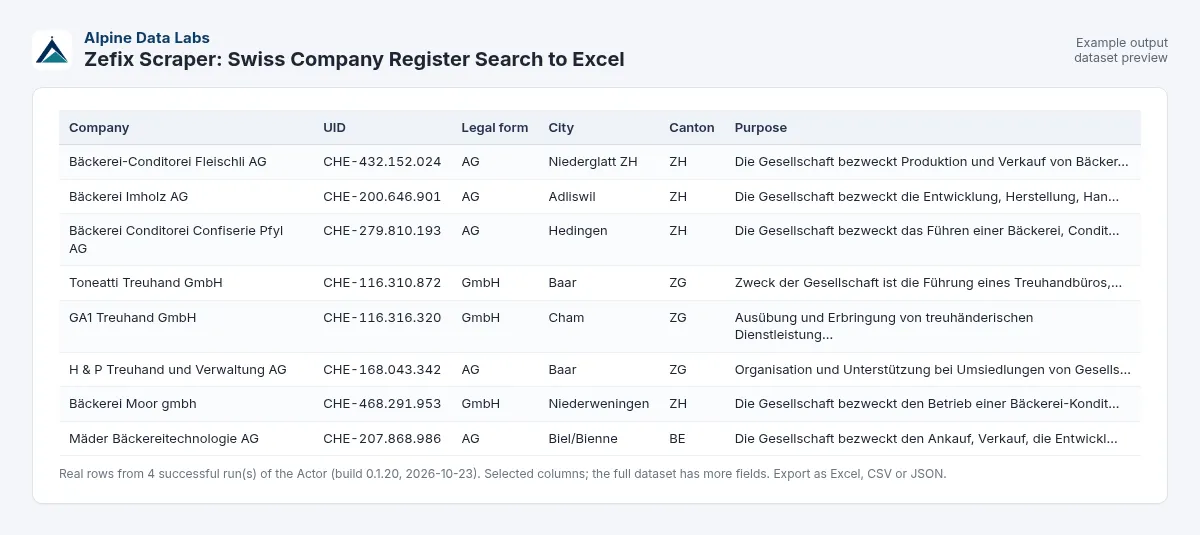Viewport: 1200px width, 535px height.
Task: Click UID CHE-116.310.872
Action: [382, 283]
